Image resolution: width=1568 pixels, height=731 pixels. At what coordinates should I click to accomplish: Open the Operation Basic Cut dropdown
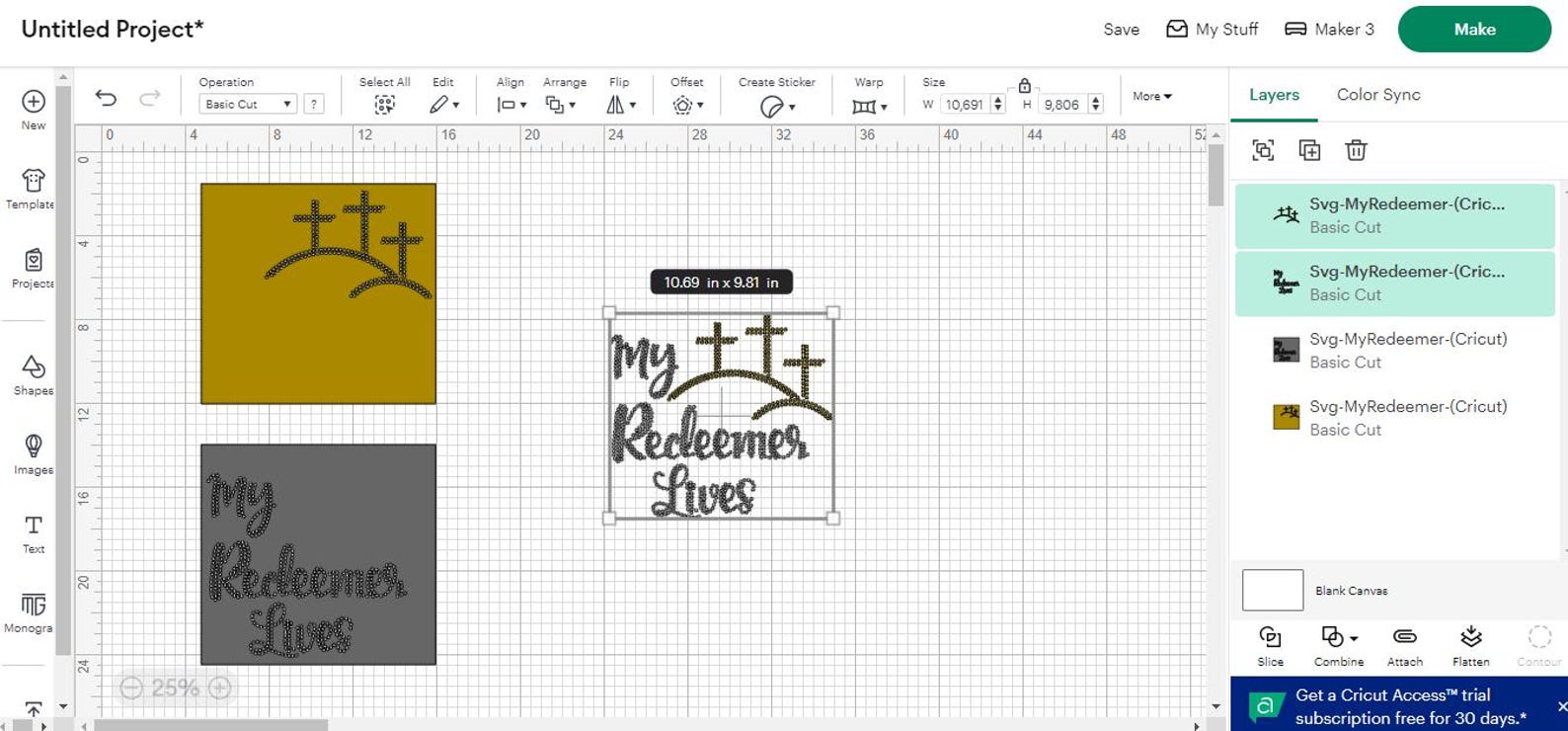point(247,104)
